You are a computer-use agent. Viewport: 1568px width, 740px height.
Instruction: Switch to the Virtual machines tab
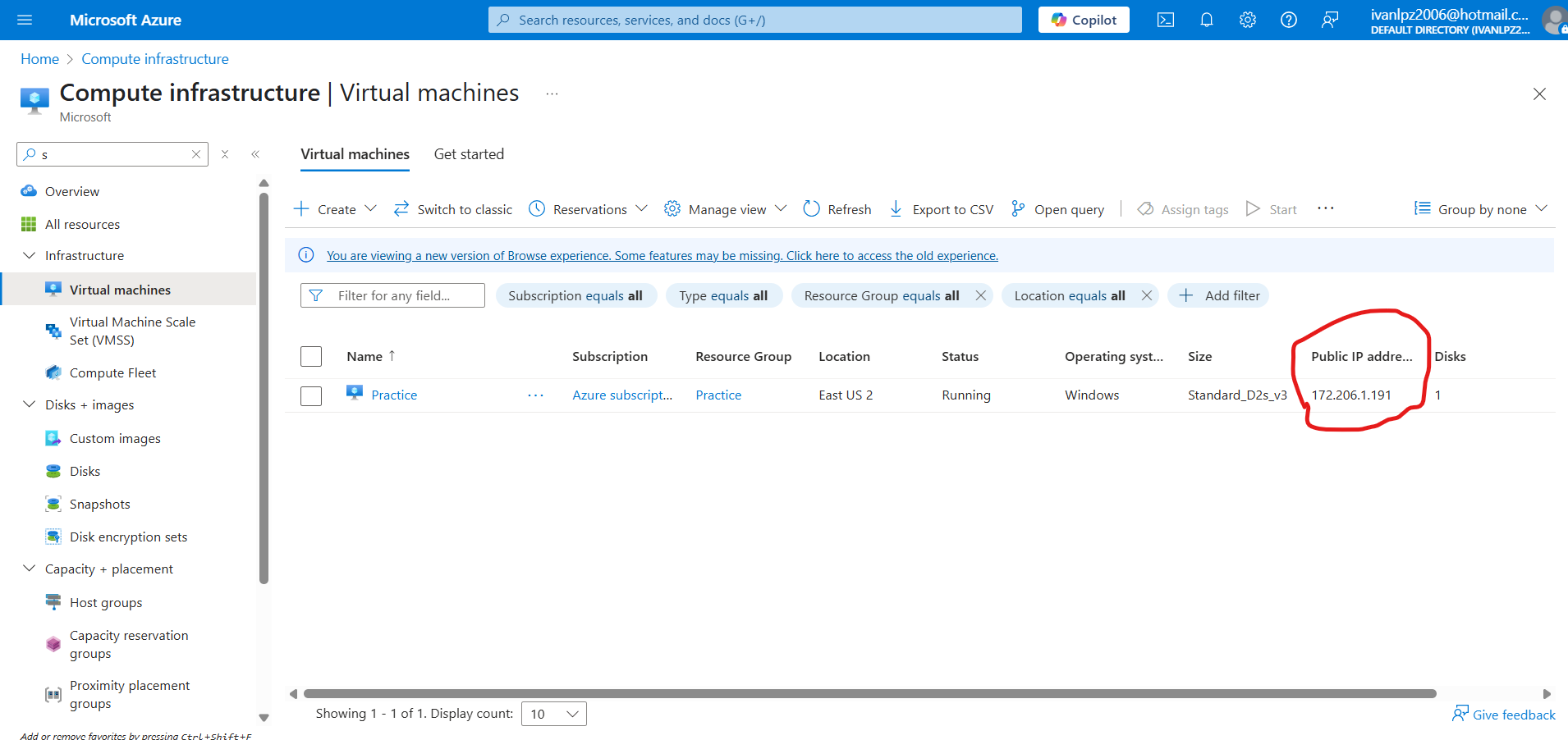[355, 154]
